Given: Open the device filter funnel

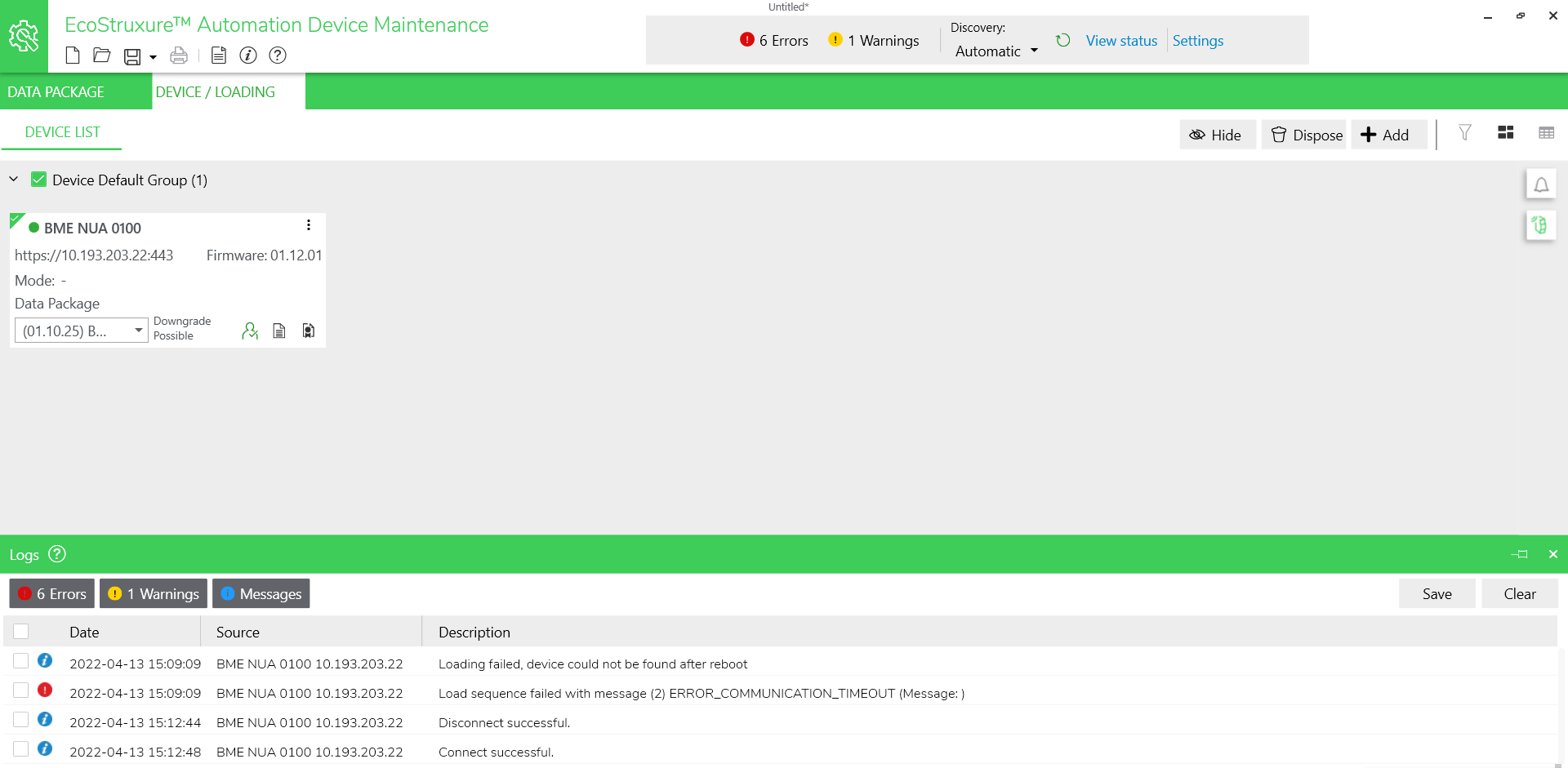Looking at the screenshot, I should (1465, 133).
